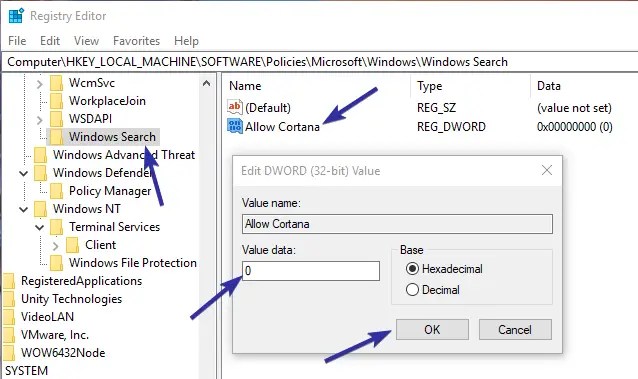
Task: Select the Allow Cortana value name
Action: pos(282,127)
